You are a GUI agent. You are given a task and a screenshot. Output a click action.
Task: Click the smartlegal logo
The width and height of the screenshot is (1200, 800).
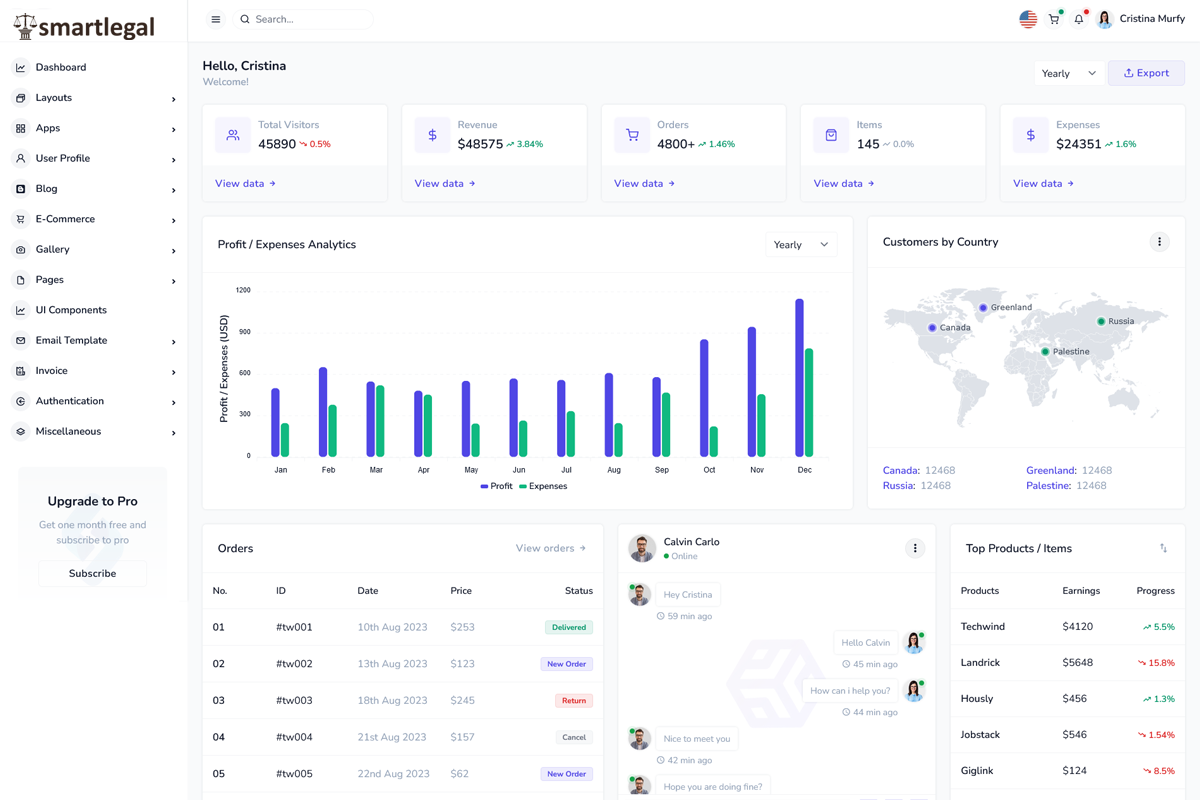coord(84,26)
